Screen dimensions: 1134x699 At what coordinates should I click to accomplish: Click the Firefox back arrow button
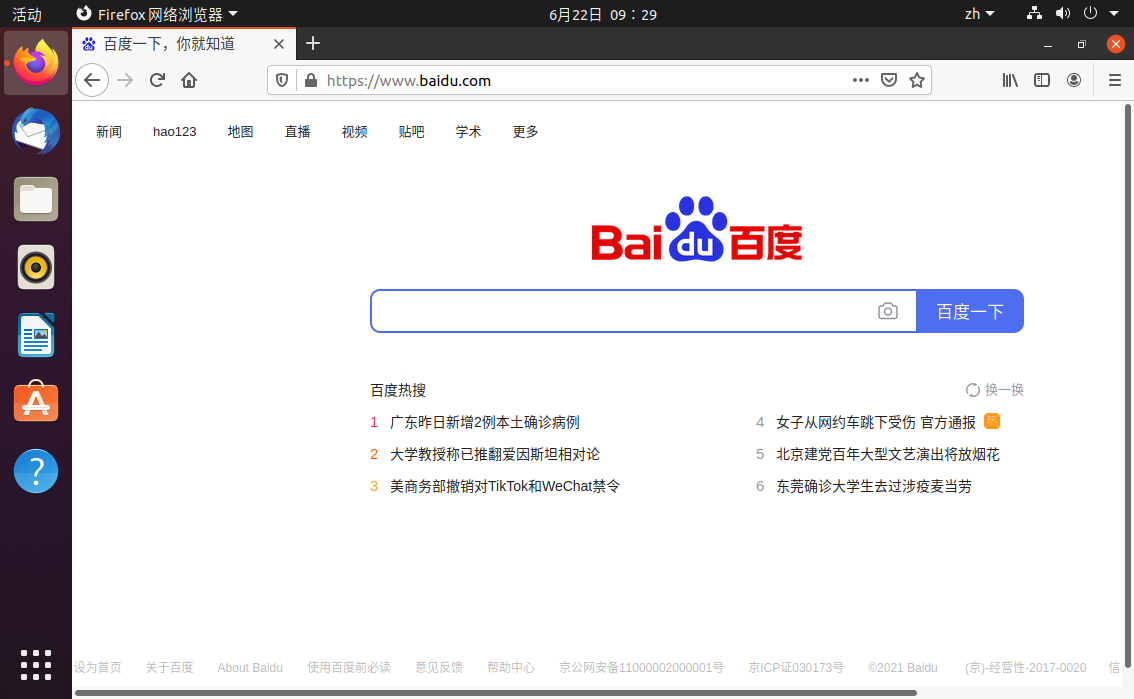click(x=92, y=80)
